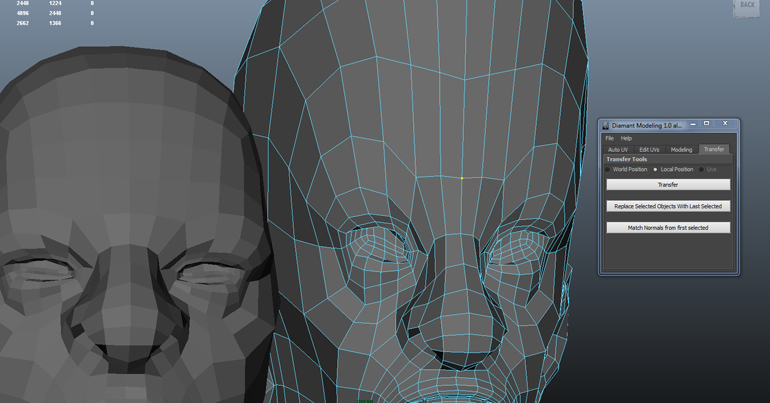
Task: Click the yellow selected vertex on forehead
Action: tap(462, 179)
